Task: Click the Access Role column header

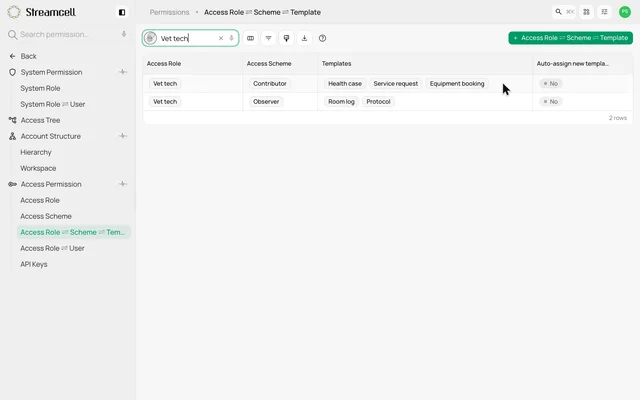Action: click(164, 63)
